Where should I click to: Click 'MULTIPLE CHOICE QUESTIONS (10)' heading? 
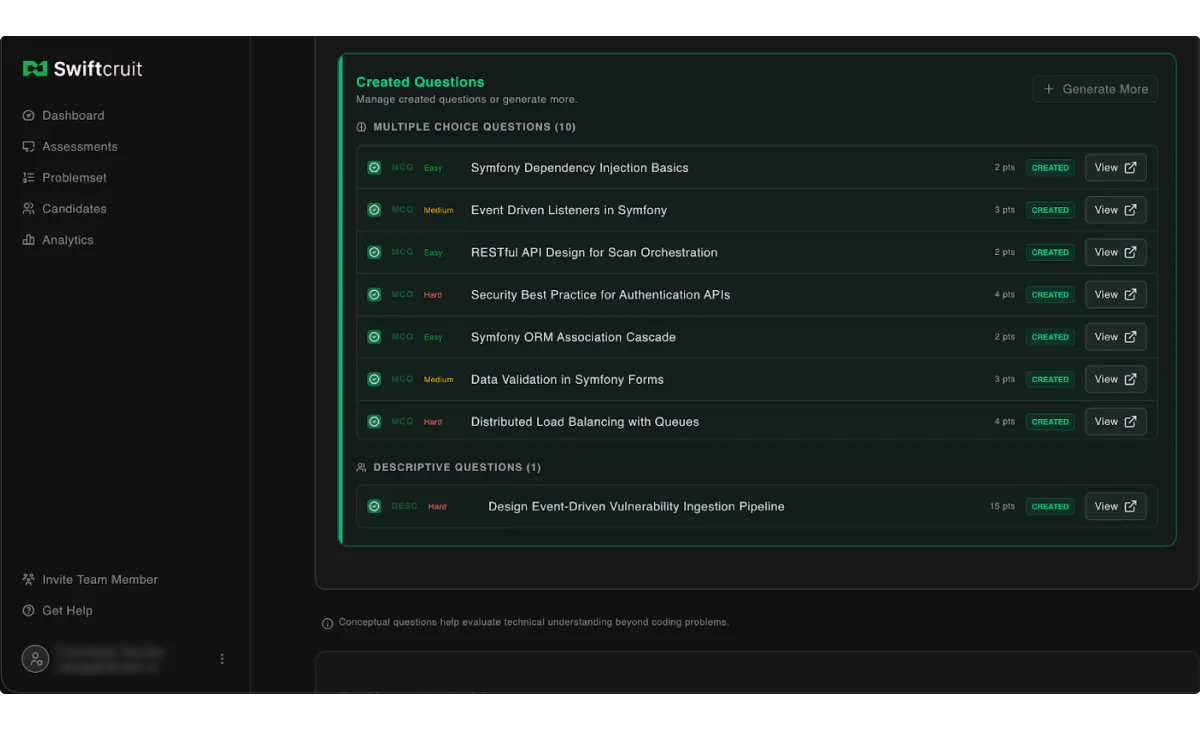[x=474, y=127]
